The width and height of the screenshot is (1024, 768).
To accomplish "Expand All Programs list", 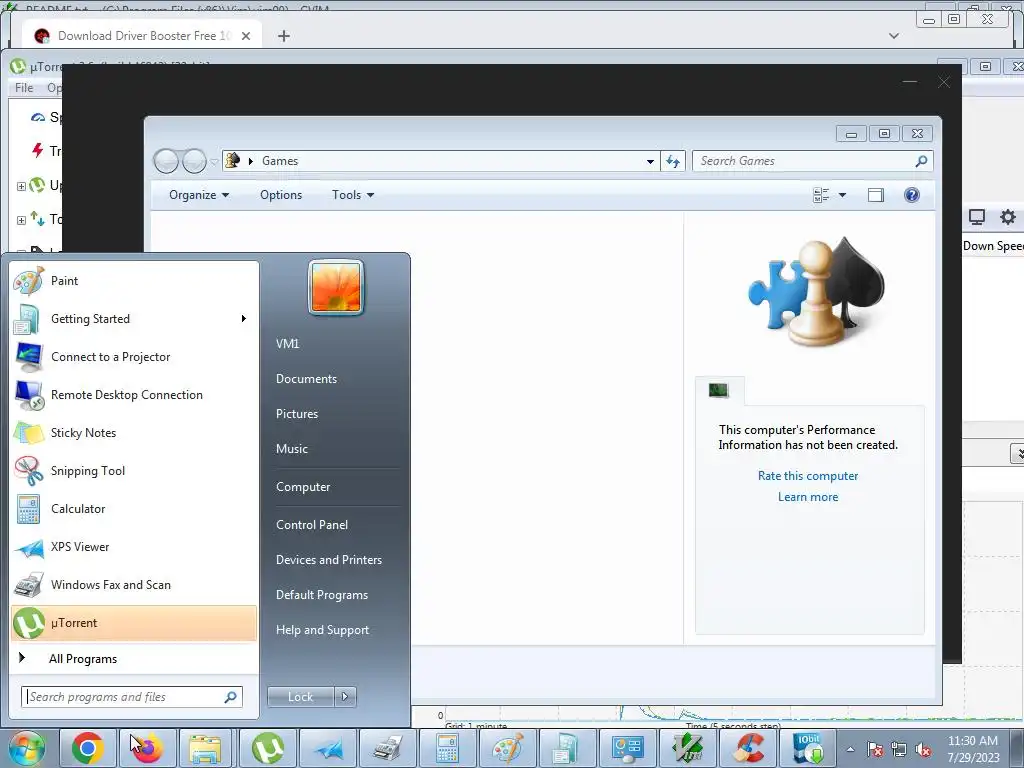I will (x=134, y=658).
